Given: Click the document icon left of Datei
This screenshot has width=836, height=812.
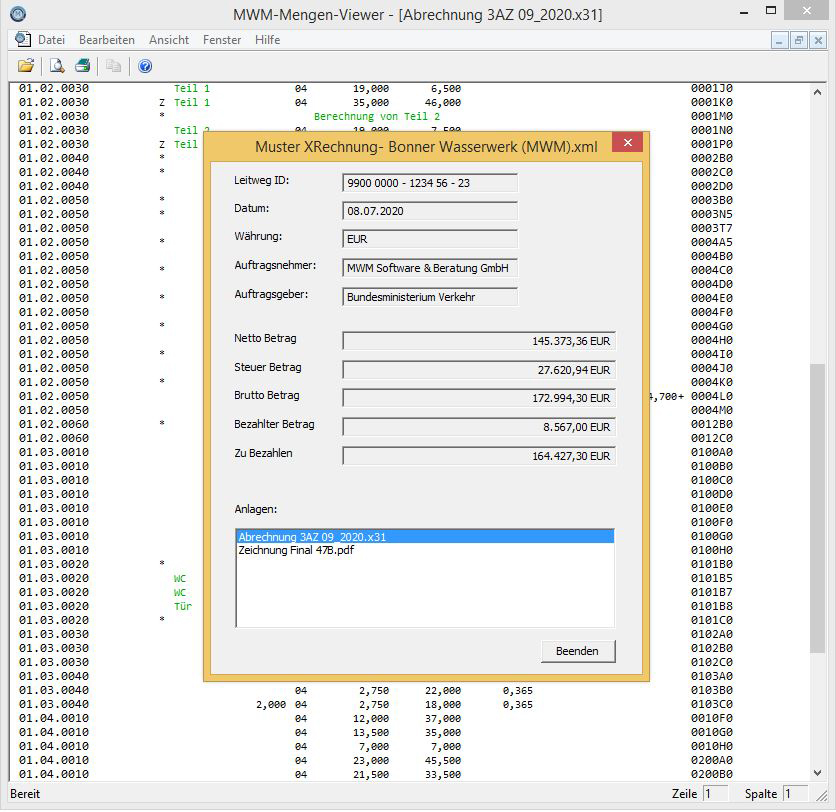Looking at the screenshot, I should 22,40.
